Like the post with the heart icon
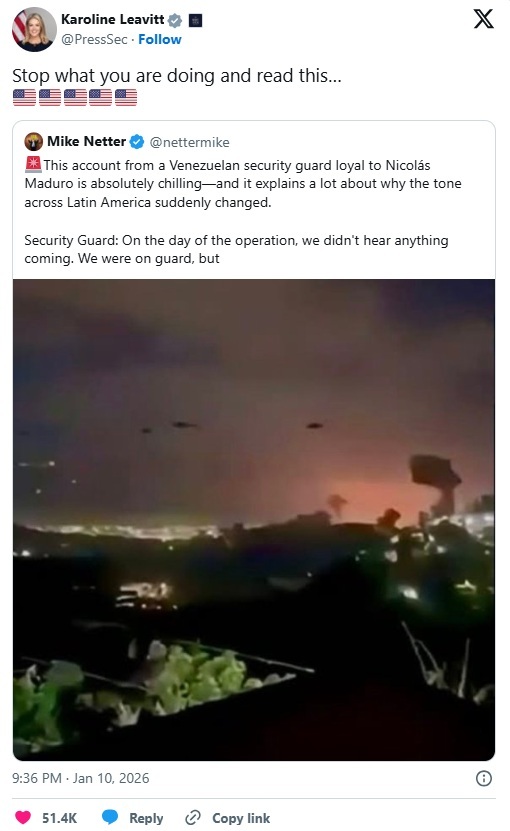The image size is (510, 831). (x=23, y=817)
